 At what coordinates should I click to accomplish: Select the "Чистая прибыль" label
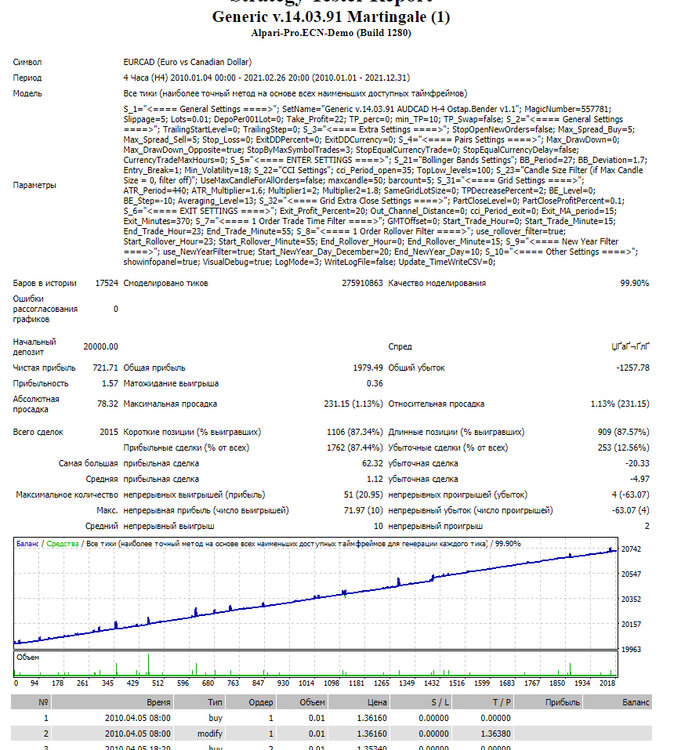point(44,368)
